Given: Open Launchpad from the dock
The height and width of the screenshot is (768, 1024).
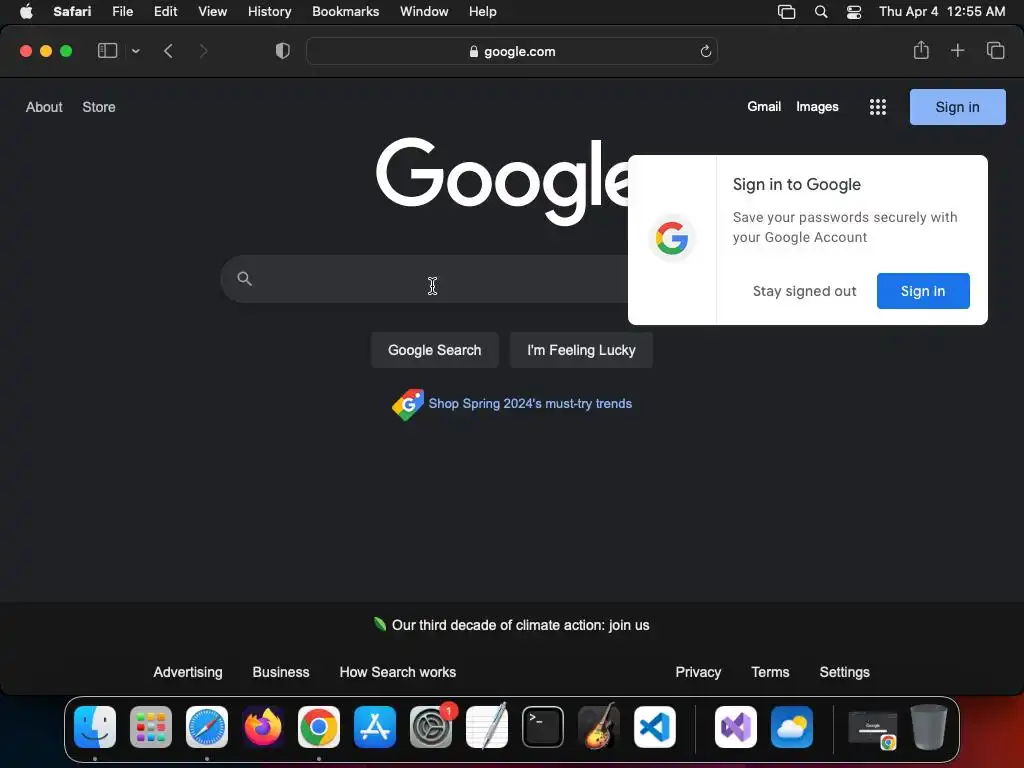Looking at the screenshot, I should (151, 727).
